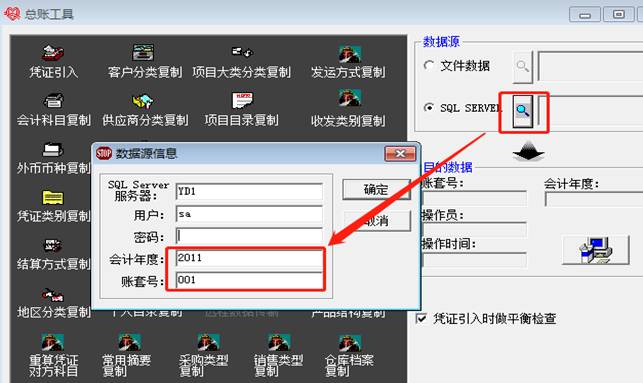643x383 pixels.
Task: Click the 密码 password field
Action: (249, 236)
